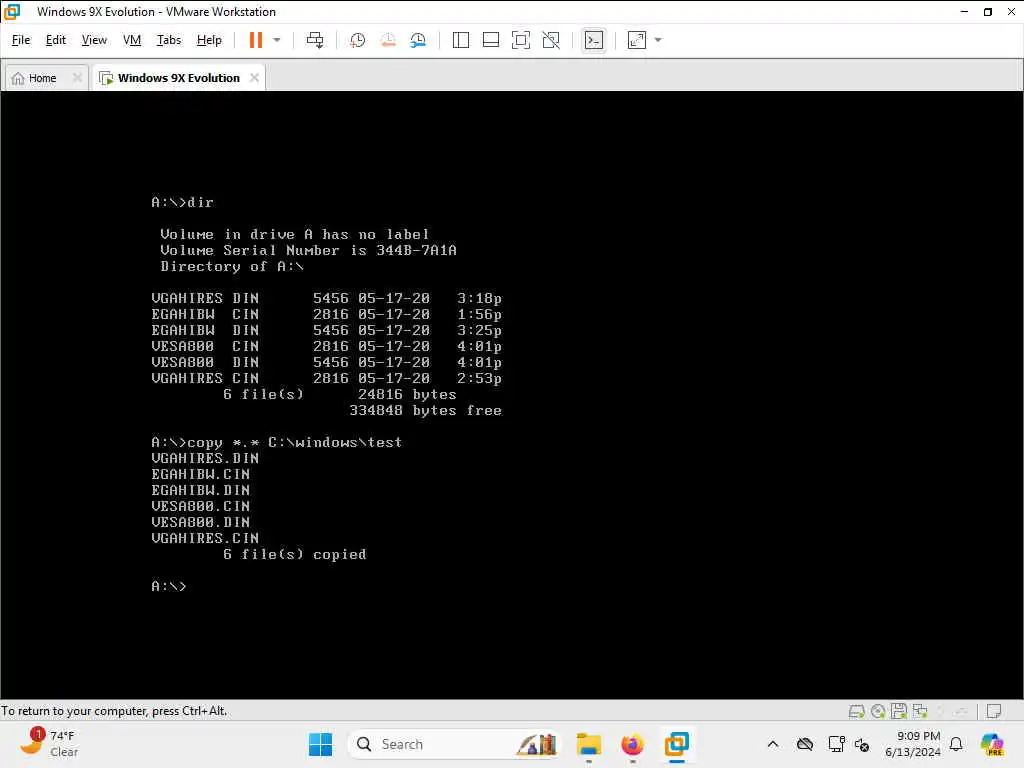Click the '334848 bytes free' text
This screenshot has height=768, width=1024.
(x=425, y=410)
